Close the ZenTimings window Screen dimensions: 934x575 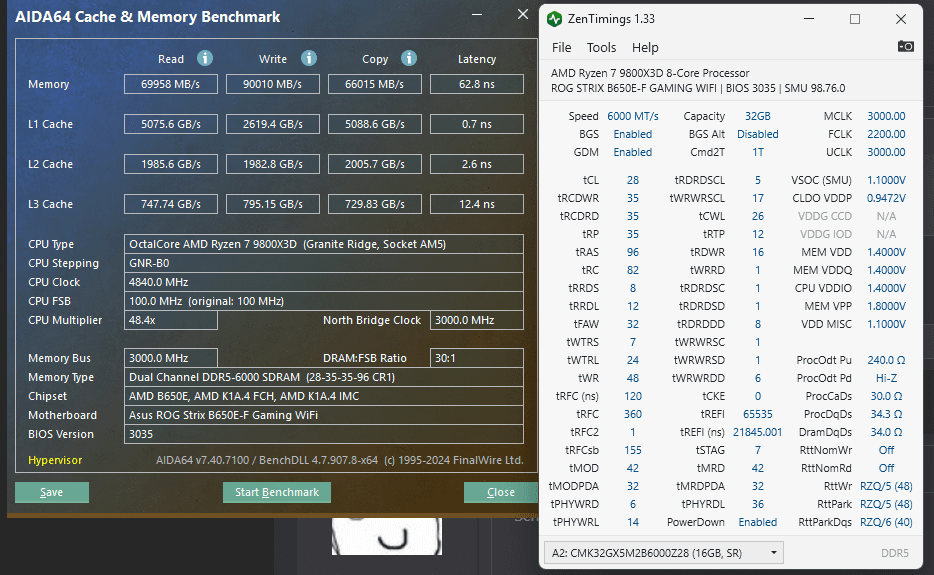(x=901, y=19)
